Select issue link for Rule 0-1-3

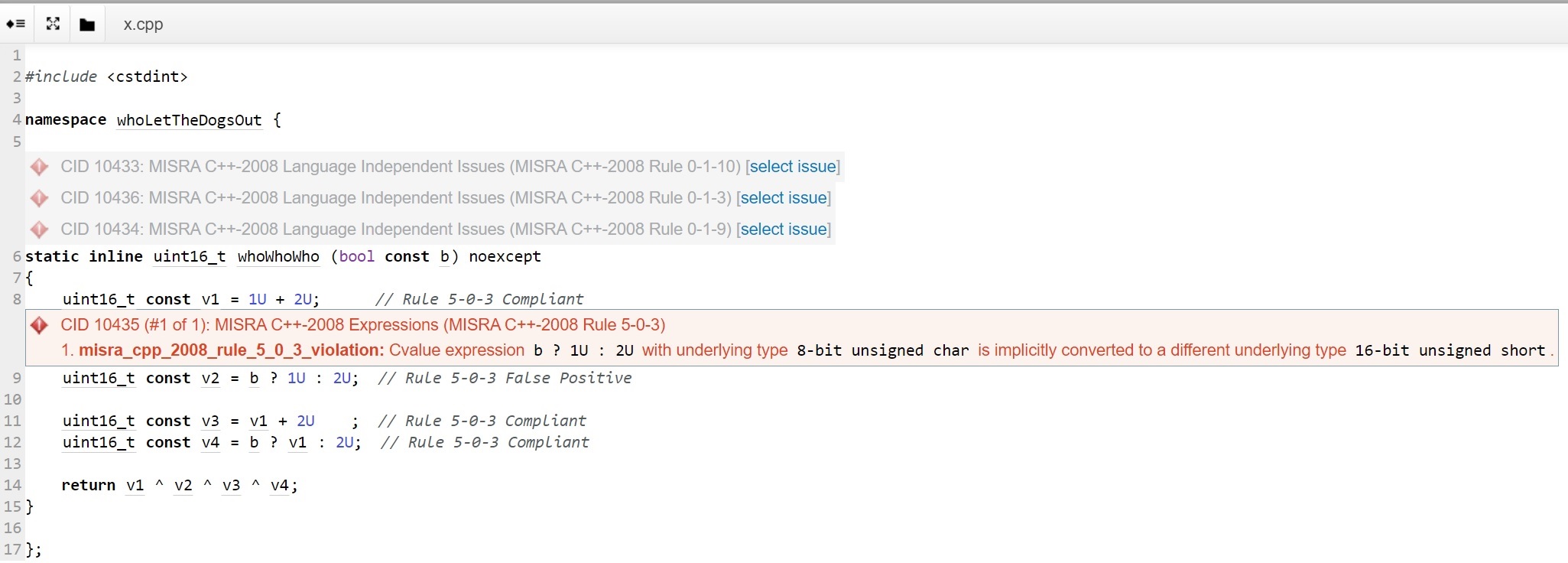(x=784, y=198)
